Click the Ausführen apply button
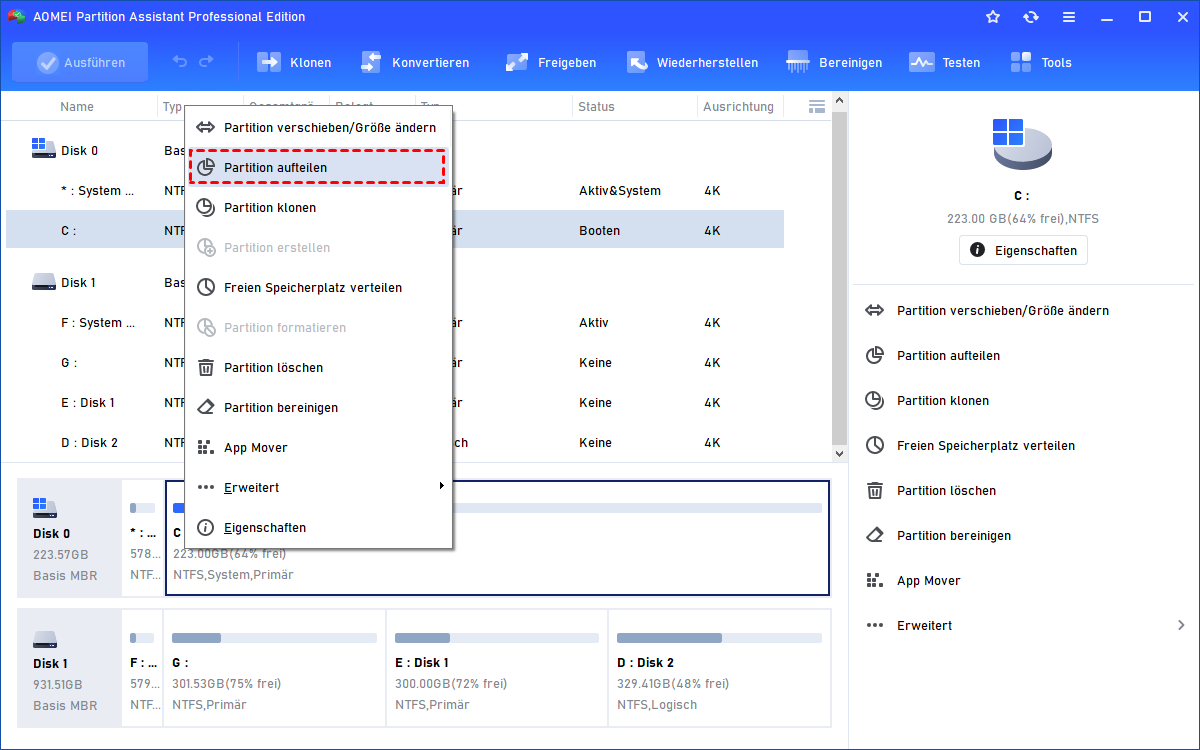This screenshot has width=1200, height=750. (80, 62)
